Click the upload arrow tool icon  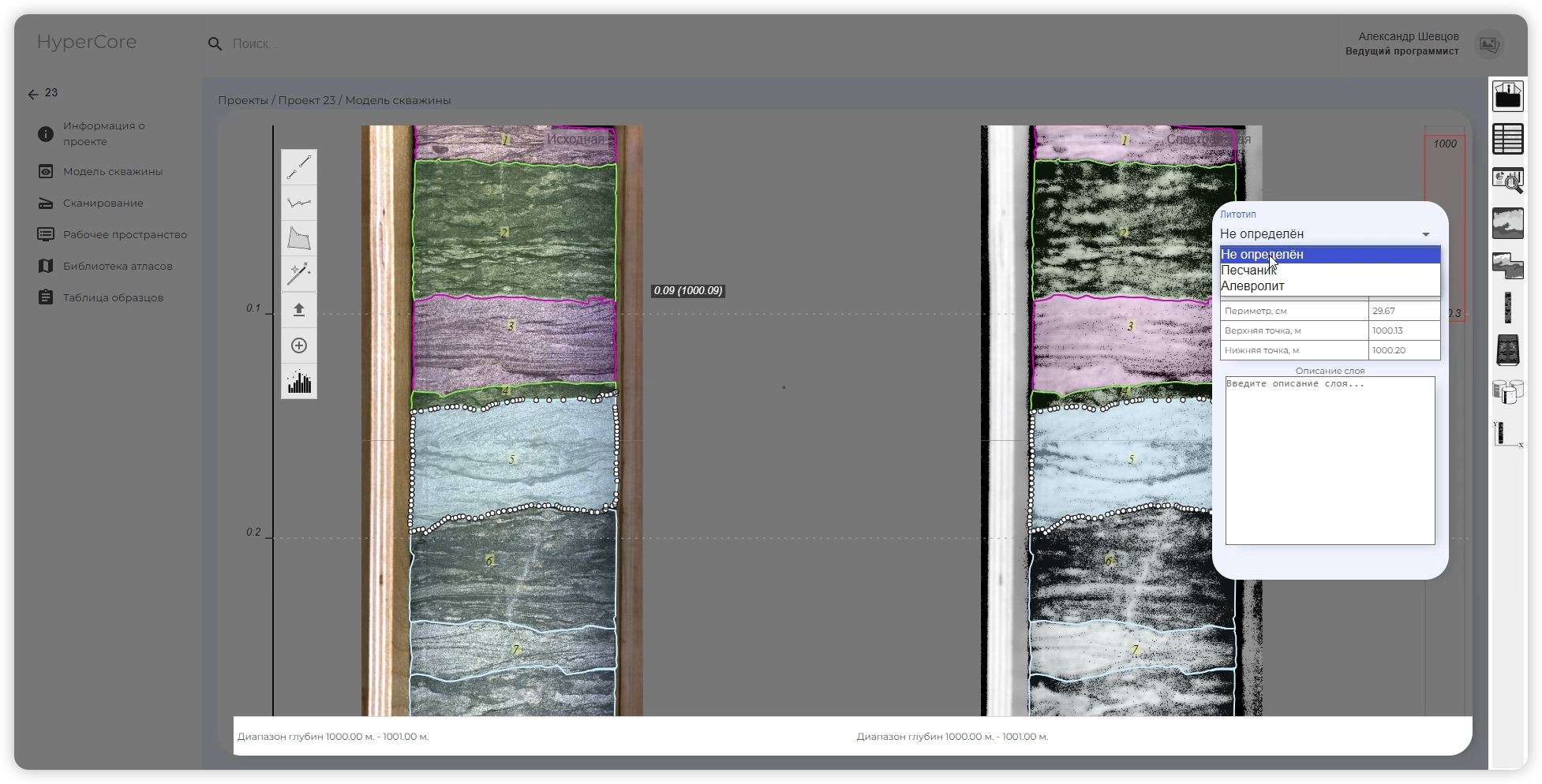(299, 310)
